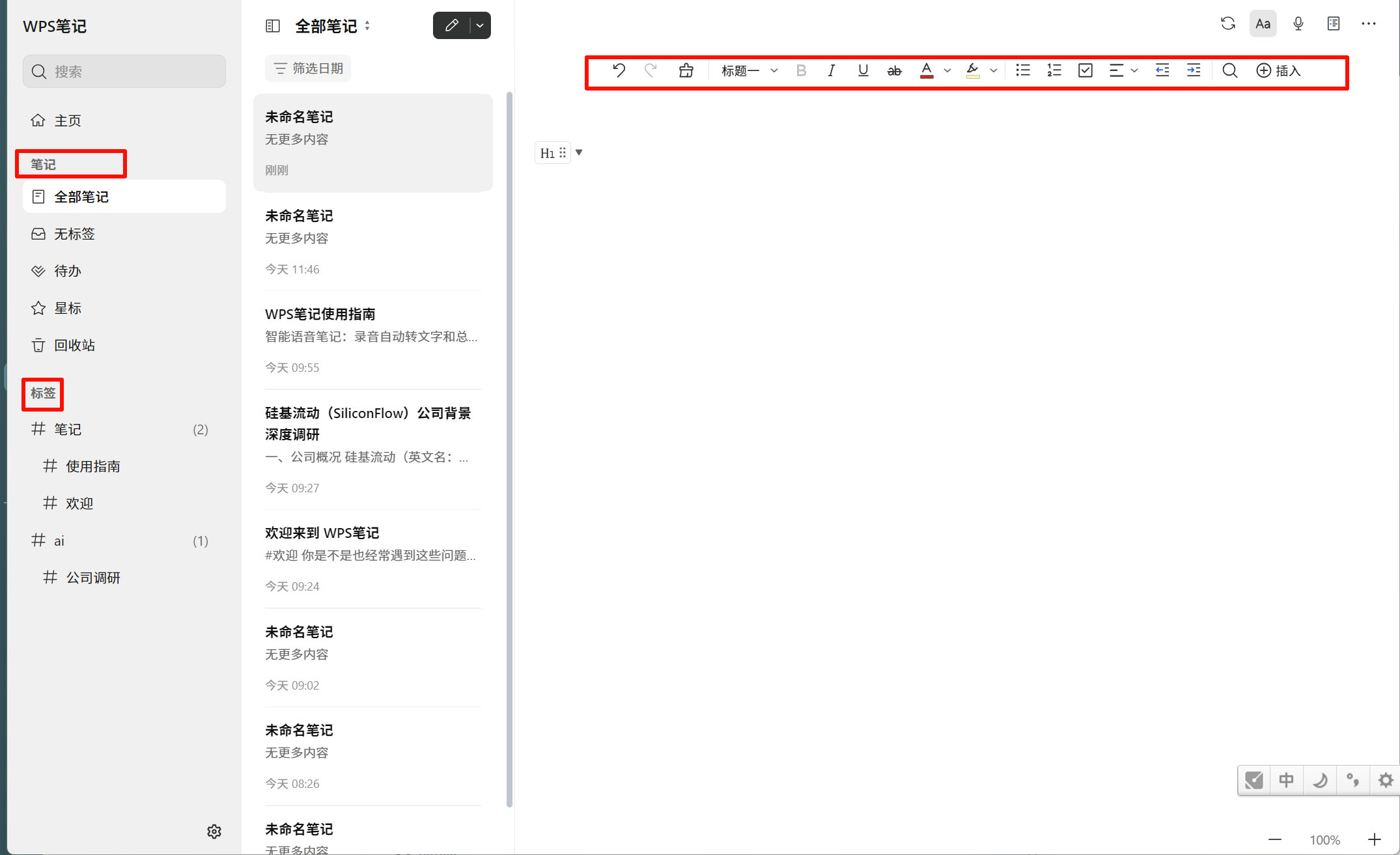Apply the red font color
Viewport: 1400px width, 855px height.
[927, 70]
